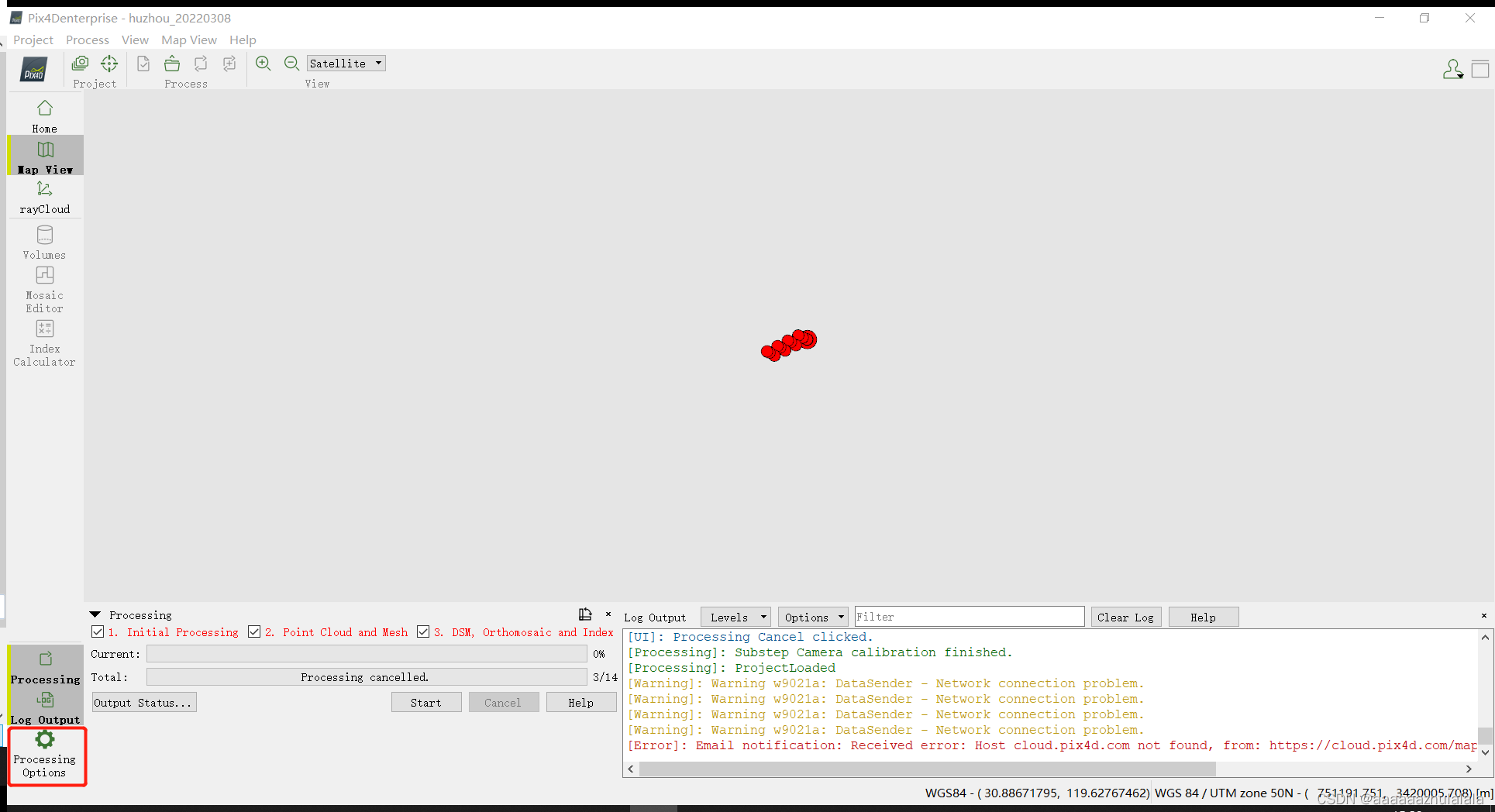Click the Total progress bar
Viewport: 1495px width, 812px height.
coord(367,677)
